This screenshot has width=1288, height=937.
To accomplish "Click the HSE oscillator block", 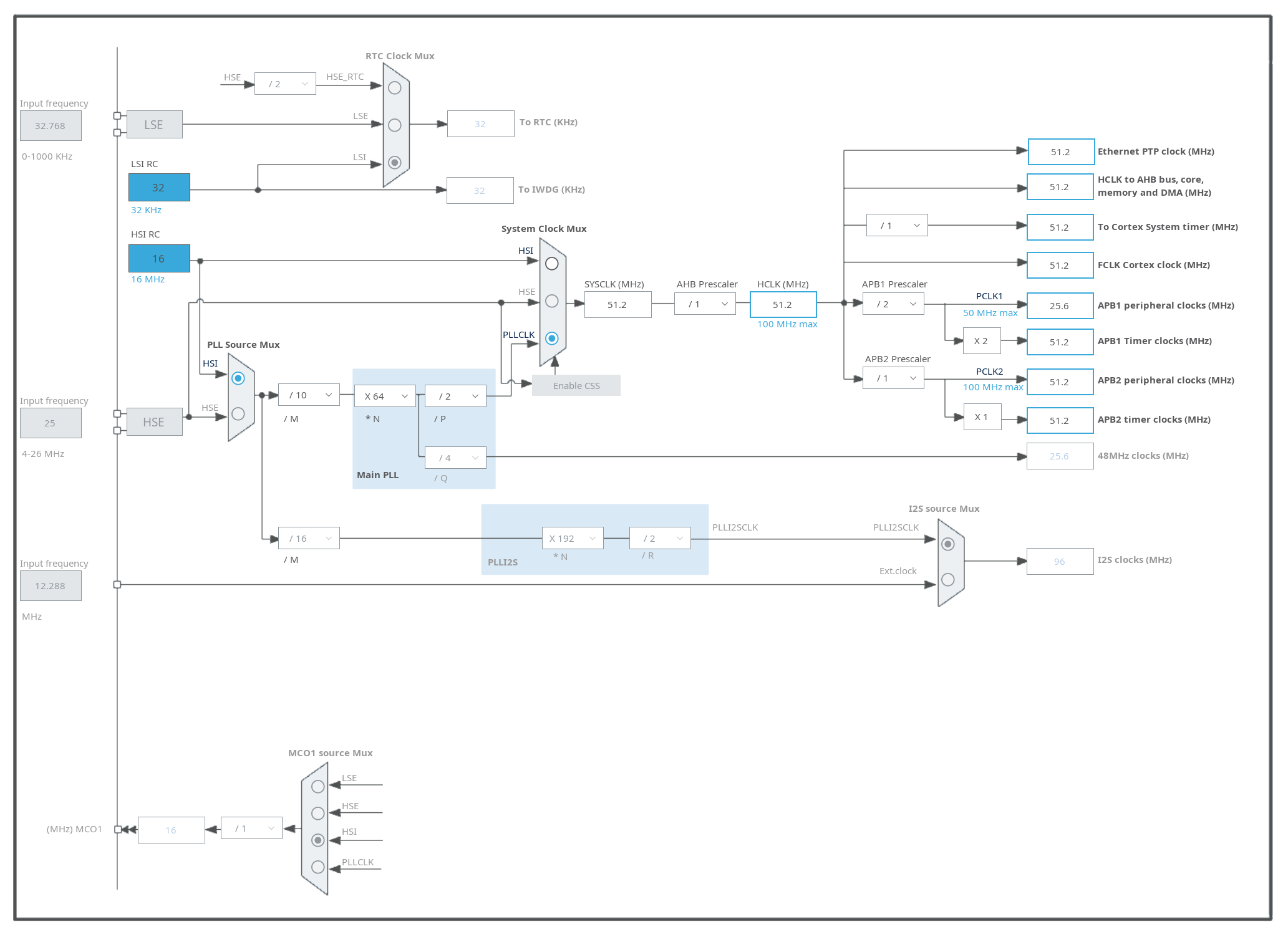I will pyautogui.click(x=154, y=422).
